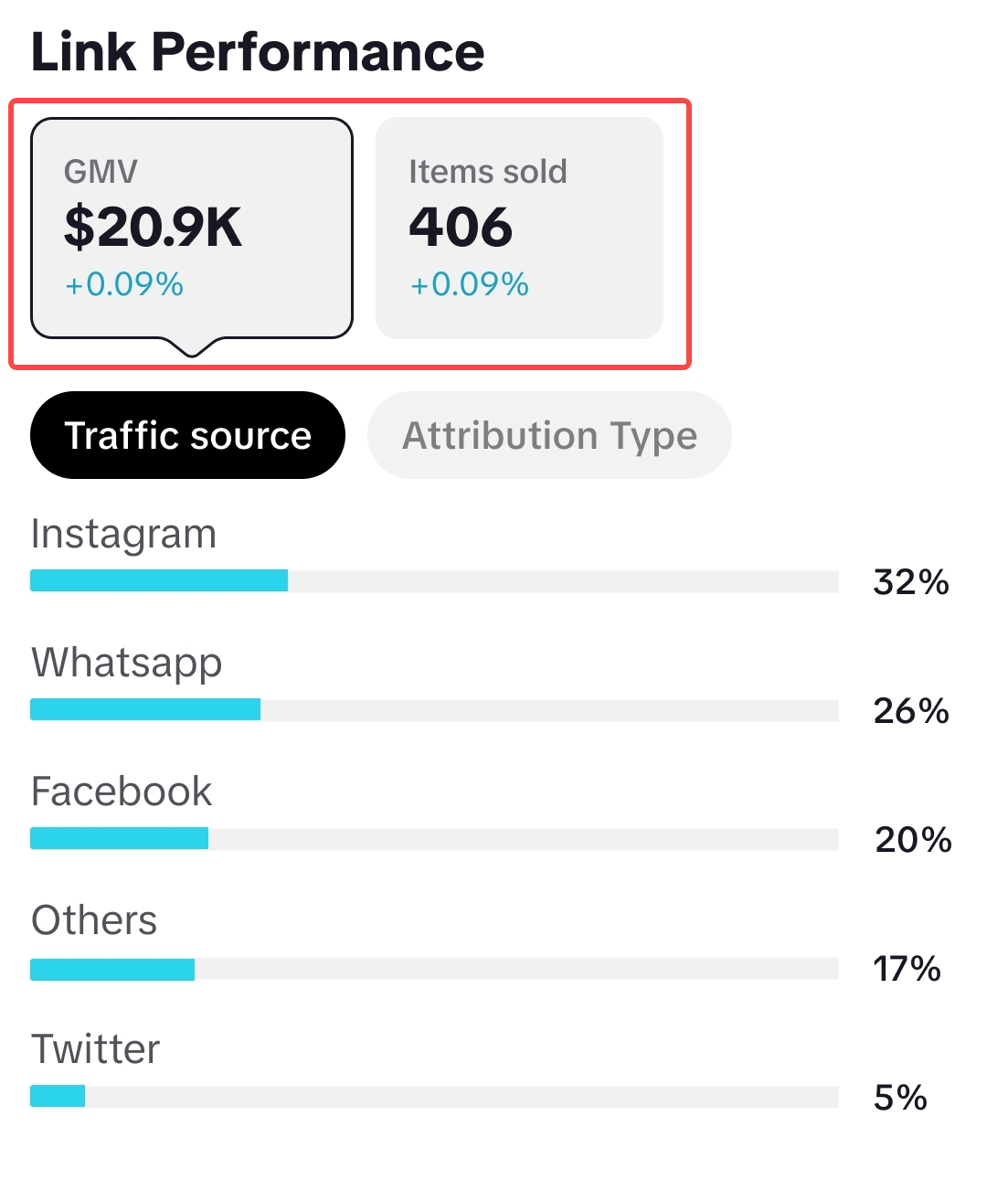
Task: Click the Twitter source label
Action: pos(95,1049)
